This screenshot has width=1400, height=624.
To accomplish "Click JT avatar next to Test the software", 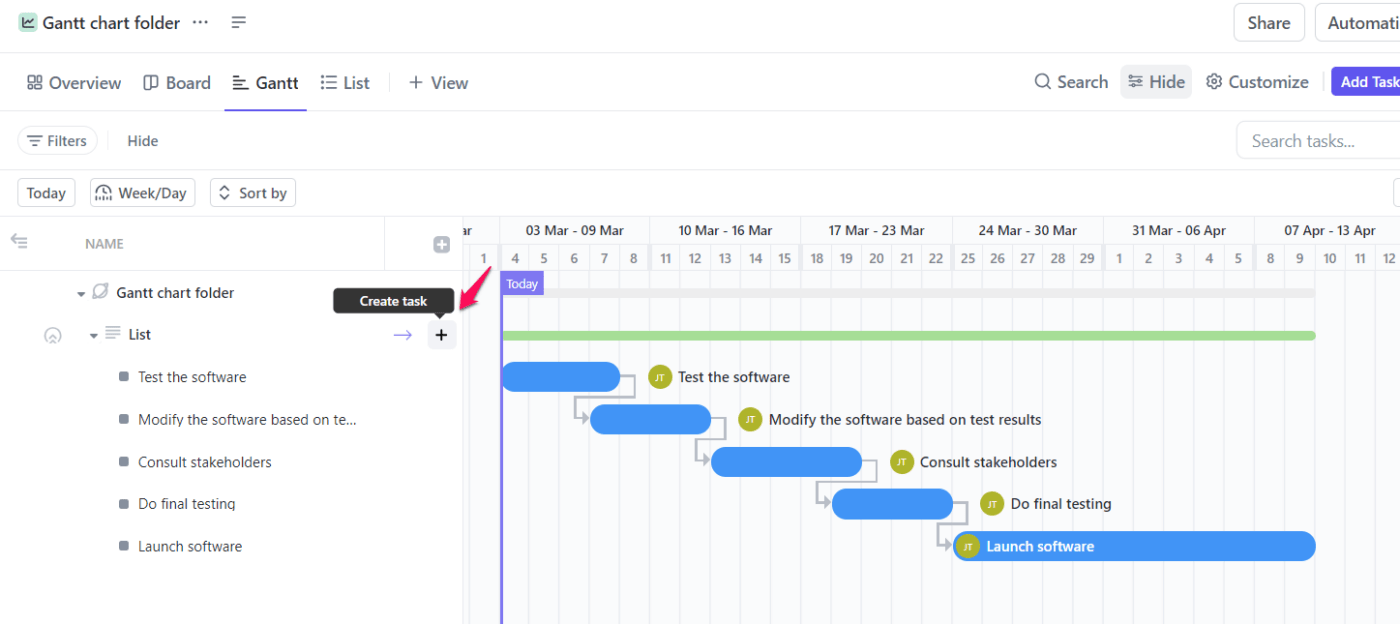I will point(659,377).
